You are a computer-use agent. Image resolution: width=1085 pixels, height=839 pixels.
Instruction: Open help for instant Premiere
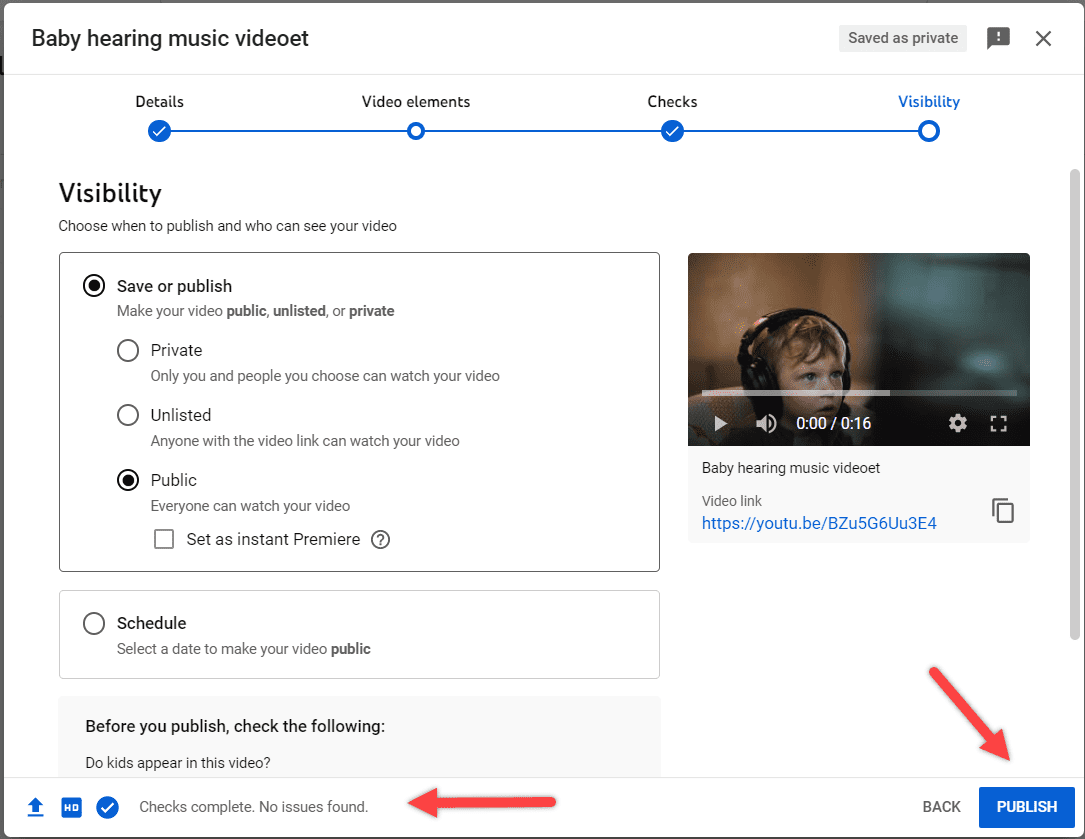click(x=380, y=540)
